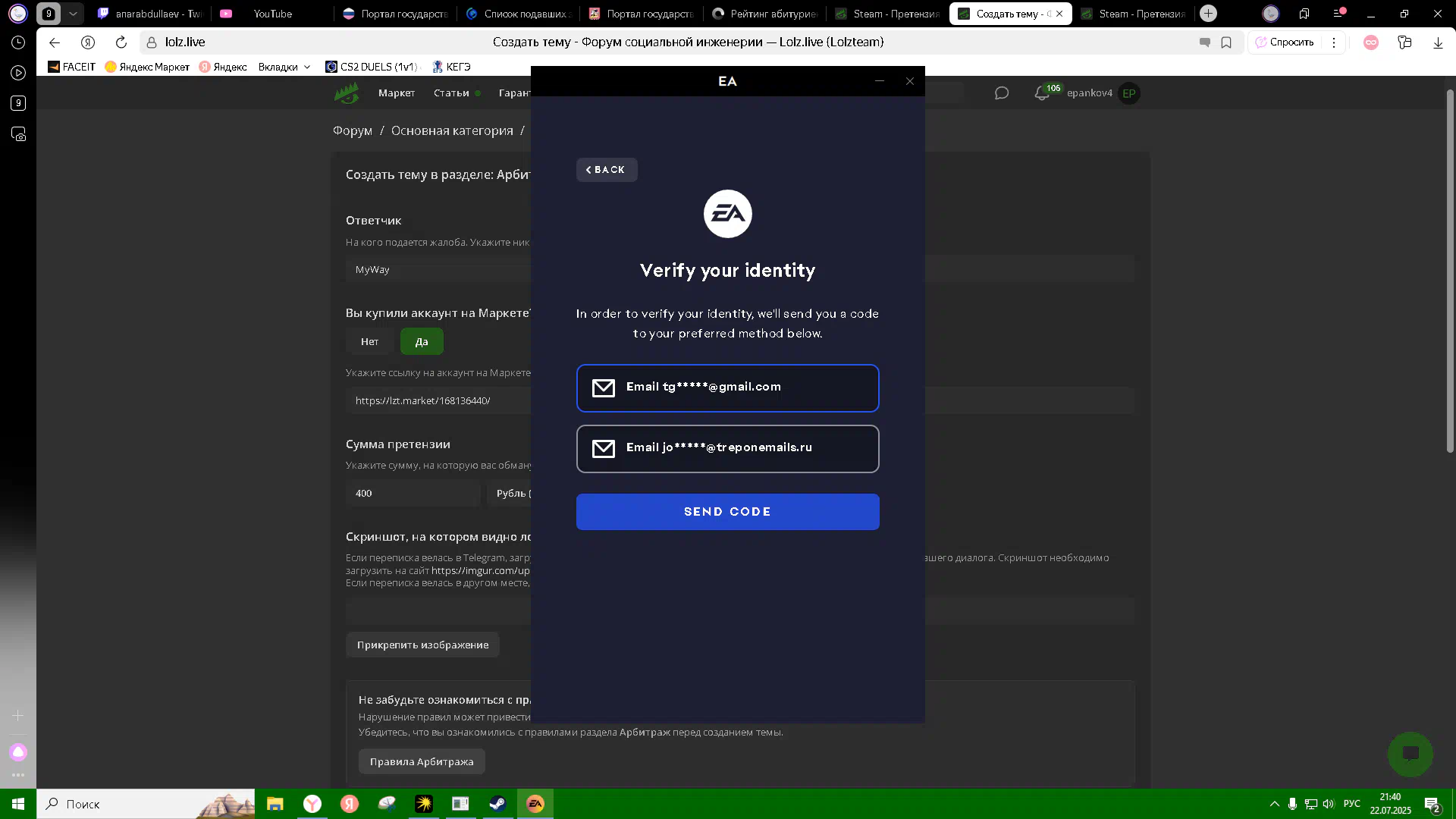
Task: Open Steam from the taskbar
Action: coord(497,804)
